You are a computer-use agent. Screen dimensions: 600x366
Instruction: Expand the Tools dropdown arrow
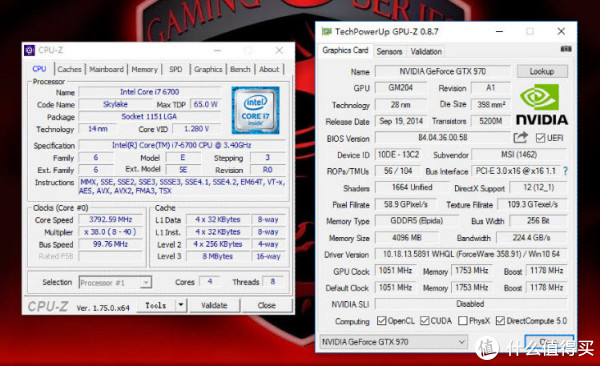click(x=181, y=305)
